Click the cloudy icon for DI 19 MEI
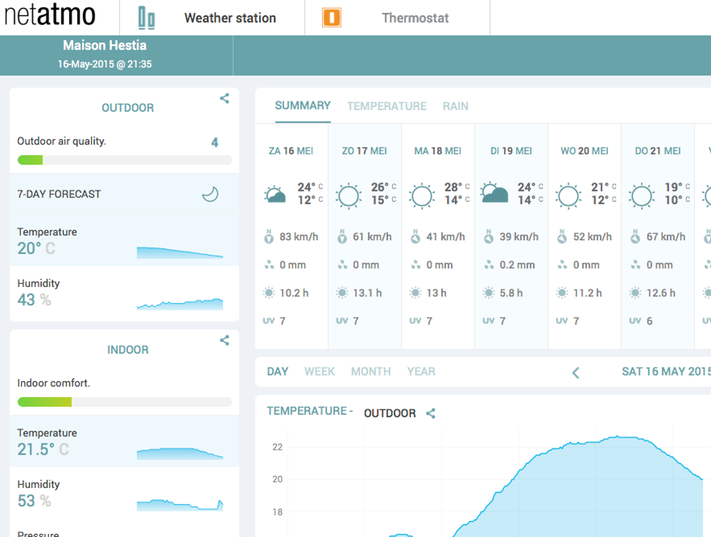 [x=495, y=193]
